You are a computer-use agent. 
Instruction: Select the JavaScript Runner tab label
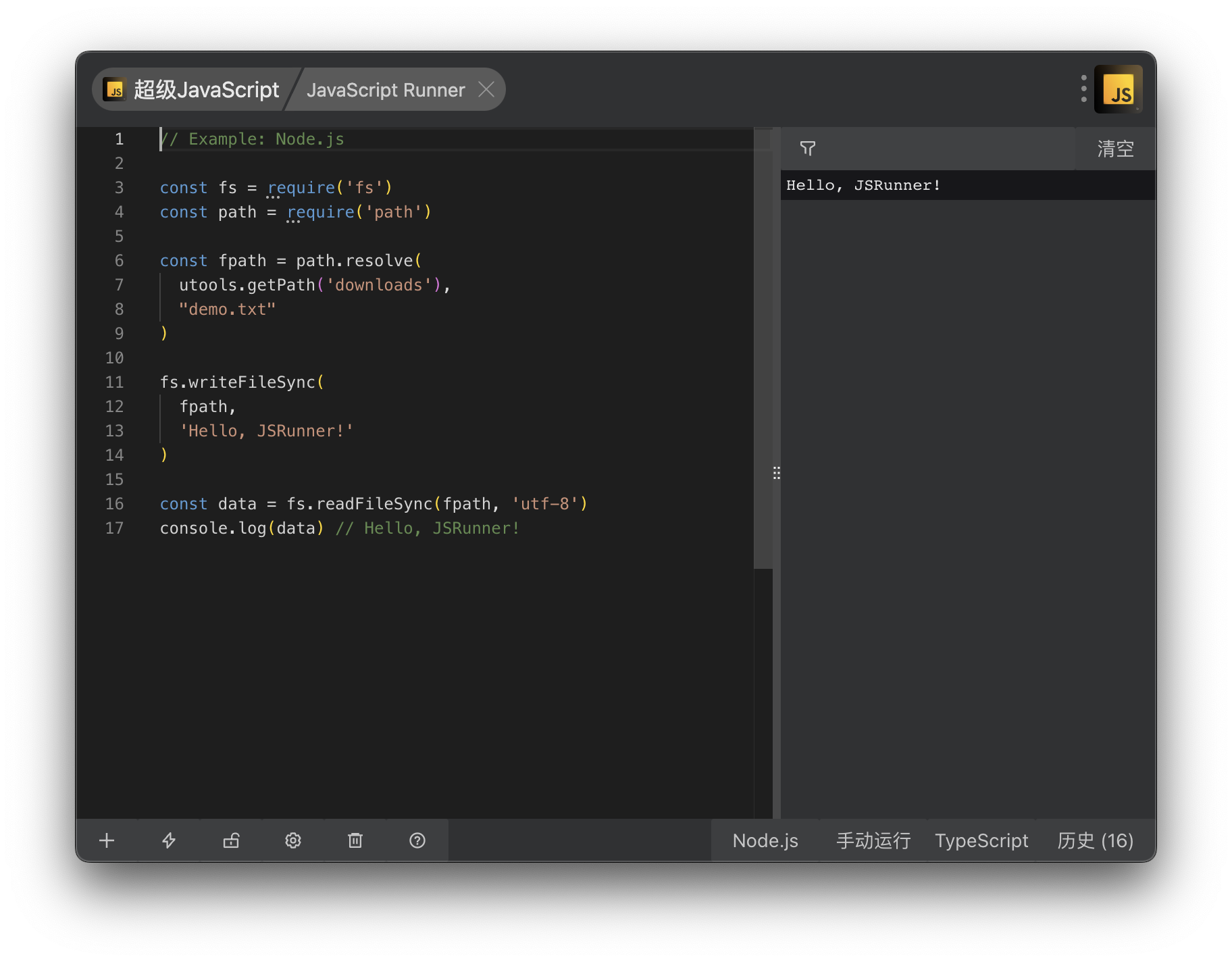pos(386,90)
